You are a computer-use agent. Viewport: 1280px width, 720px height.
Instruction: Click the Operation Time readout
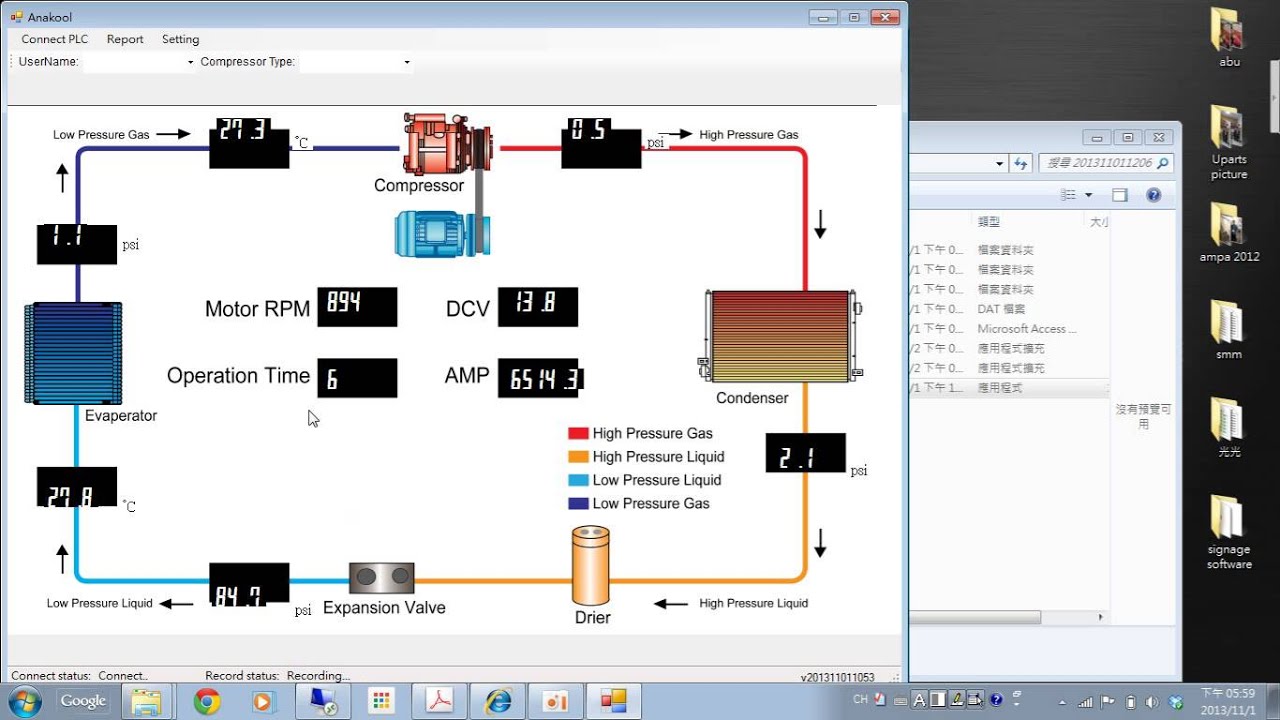(x=357, y=378)
